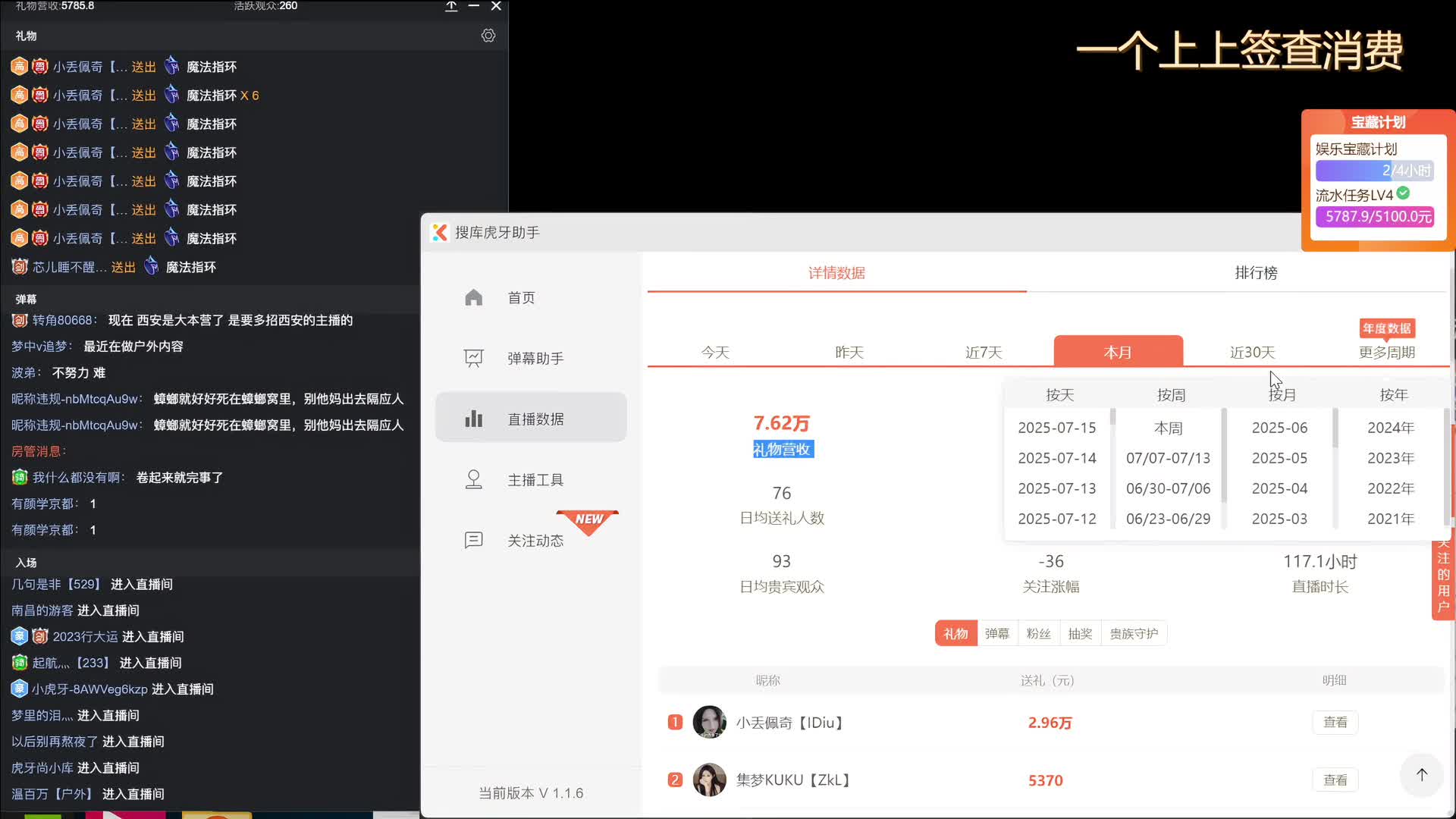Viewport: 1456px width, 819px height.
Task: Click 年度数据 badge
Action: click(1387, 328)
